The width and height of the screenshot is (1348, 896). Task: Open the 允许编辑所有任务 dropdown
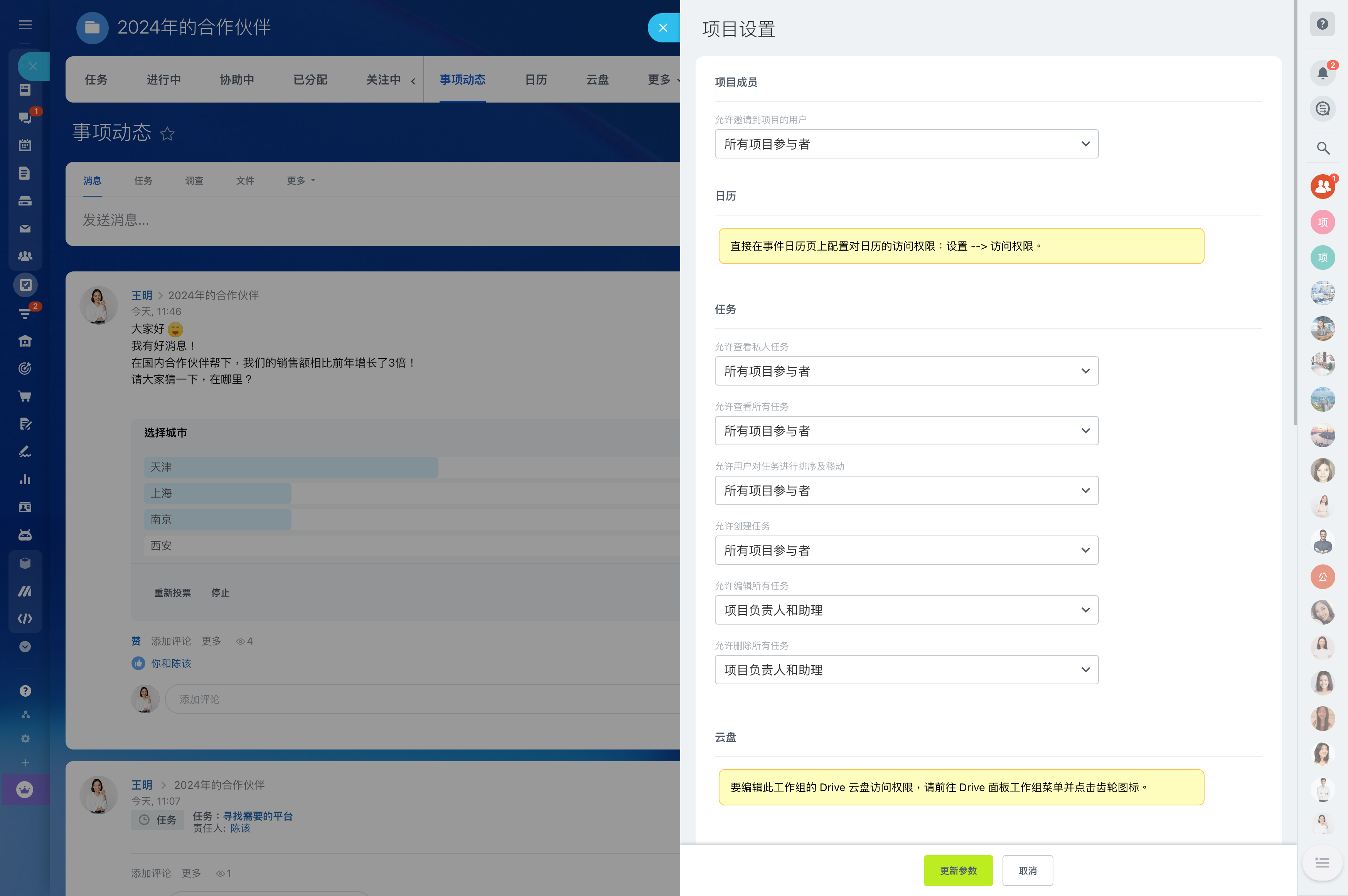(x=906, y=610)
